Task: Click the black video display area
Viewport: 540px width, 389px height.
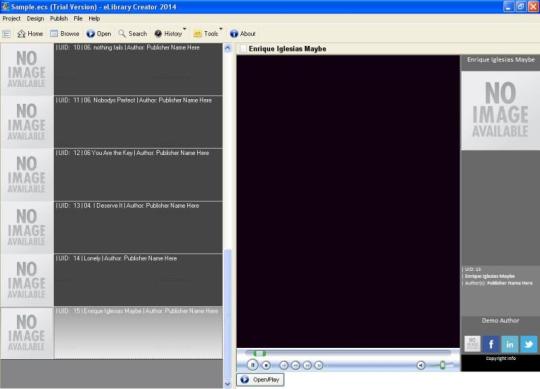Action: 348,201
